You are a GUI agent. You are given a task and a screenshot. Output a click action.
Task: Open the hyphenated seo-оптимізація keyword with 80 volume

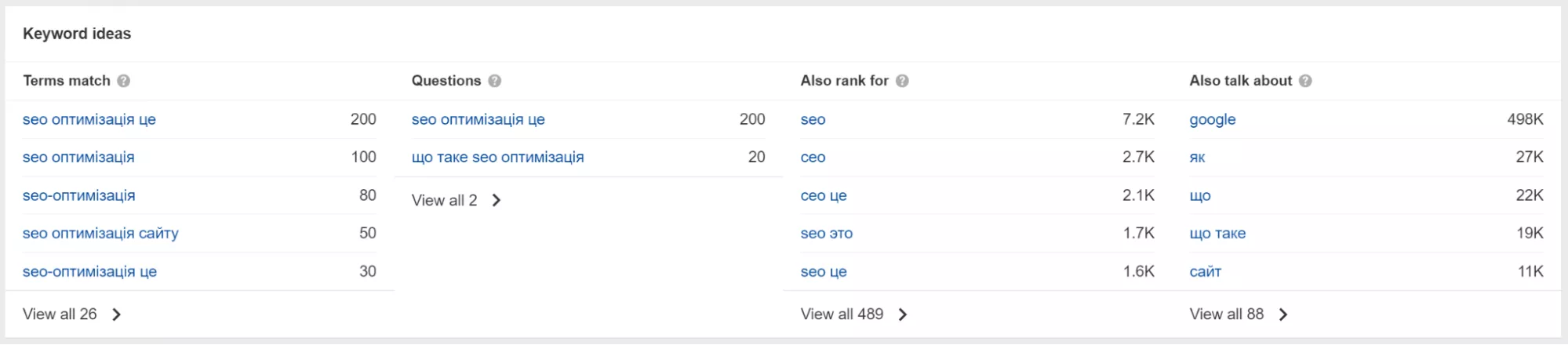pyautogui.click(x=78, y=196)
